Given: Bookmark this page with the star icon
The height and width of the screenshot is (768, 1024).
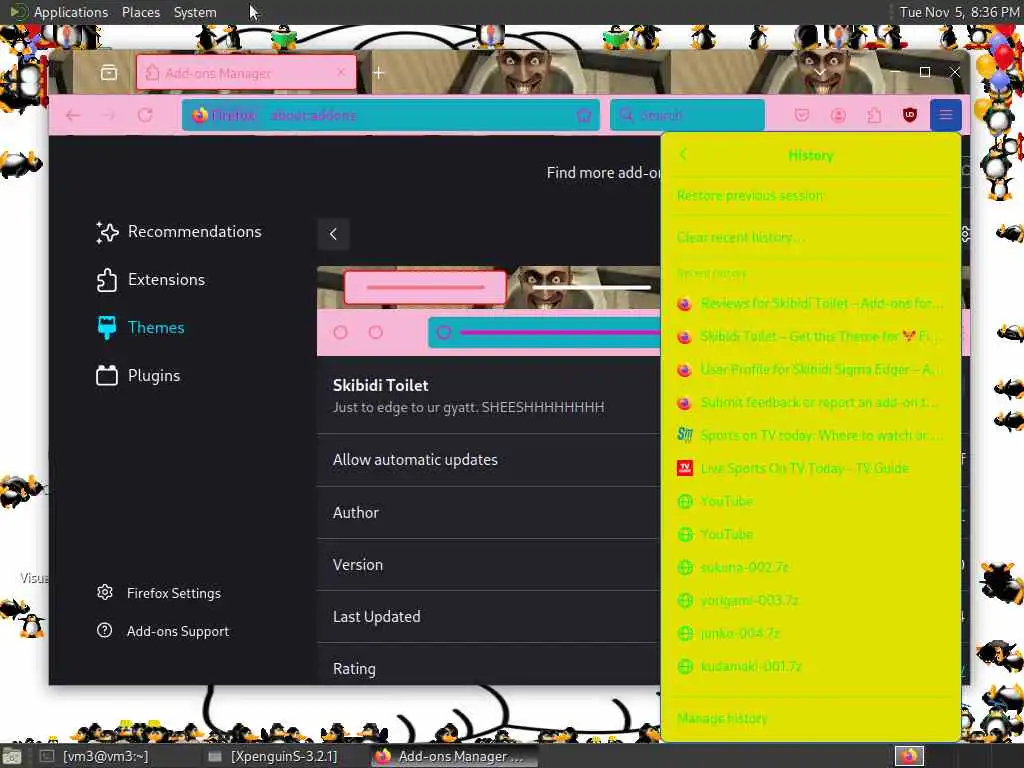Looking at the screenshot, I should pos(584,116).
